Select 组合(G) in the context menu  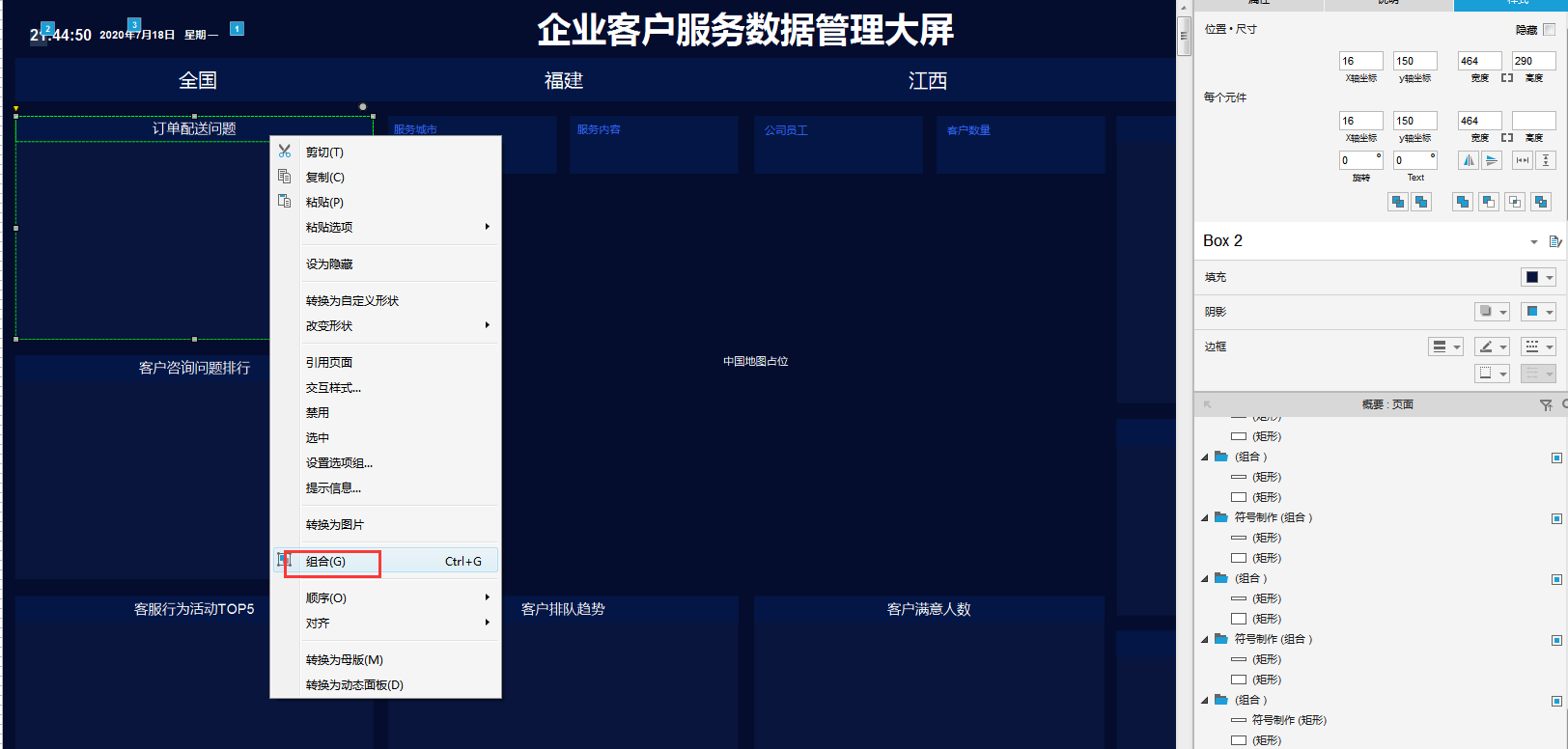pos(386,562)
